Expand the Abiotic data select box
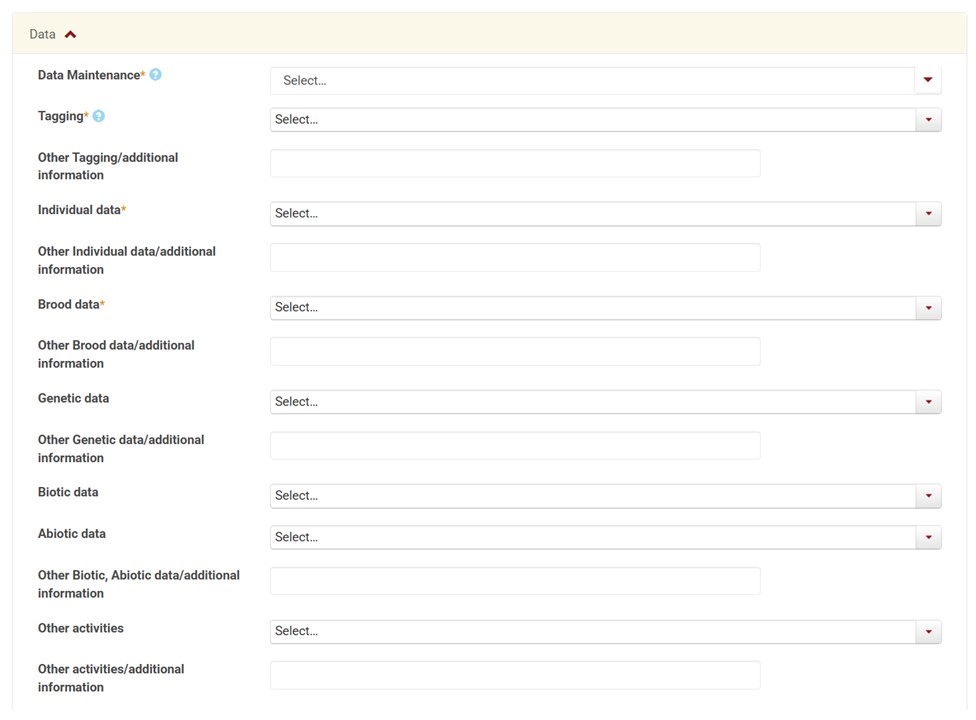The width and height of the screenshot is (976, 720). pyautogui.click(x=592, y=538)
